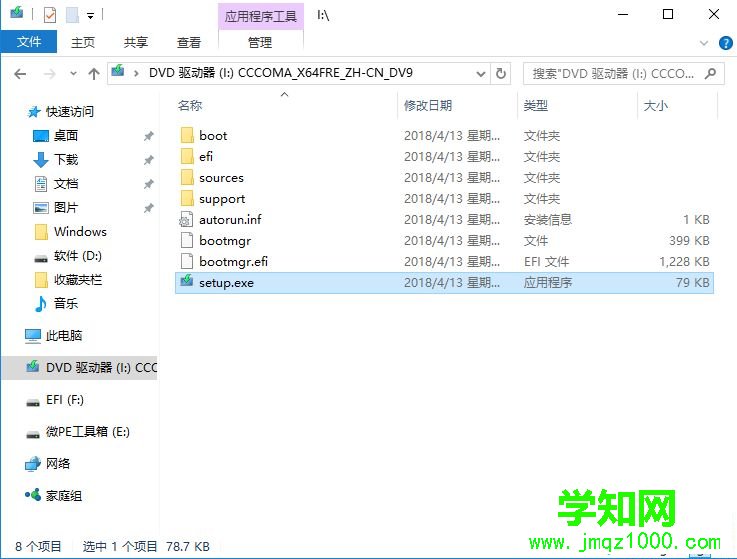The width and height of the screenshot is (737, 559).
Task: Click the 399 KB size cell
Action: [x=690, y=240]
